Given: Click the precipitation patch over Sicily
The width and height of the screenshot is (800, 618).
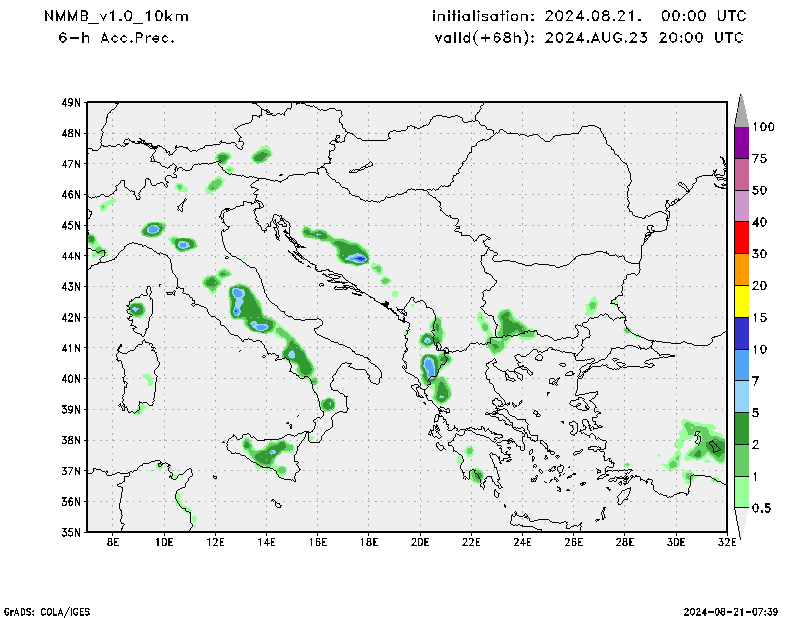Looking at the screenshot, I should pyautogui.click(x=268, y=453).
